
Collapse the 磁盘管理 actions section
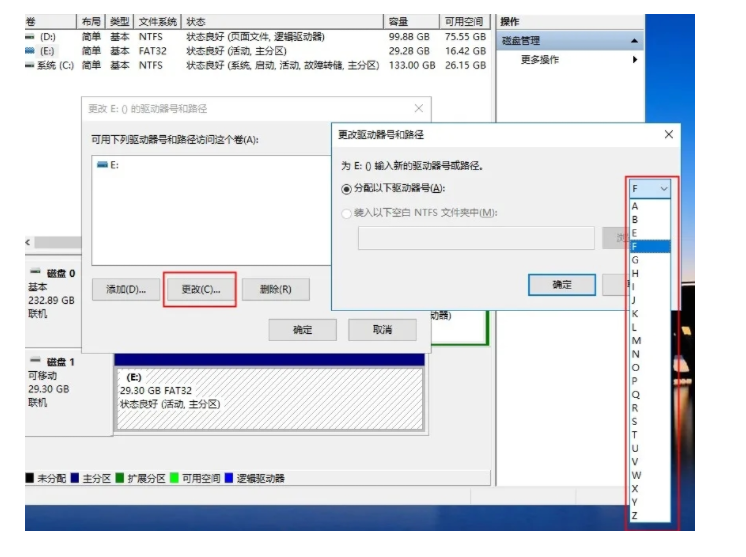634,41
